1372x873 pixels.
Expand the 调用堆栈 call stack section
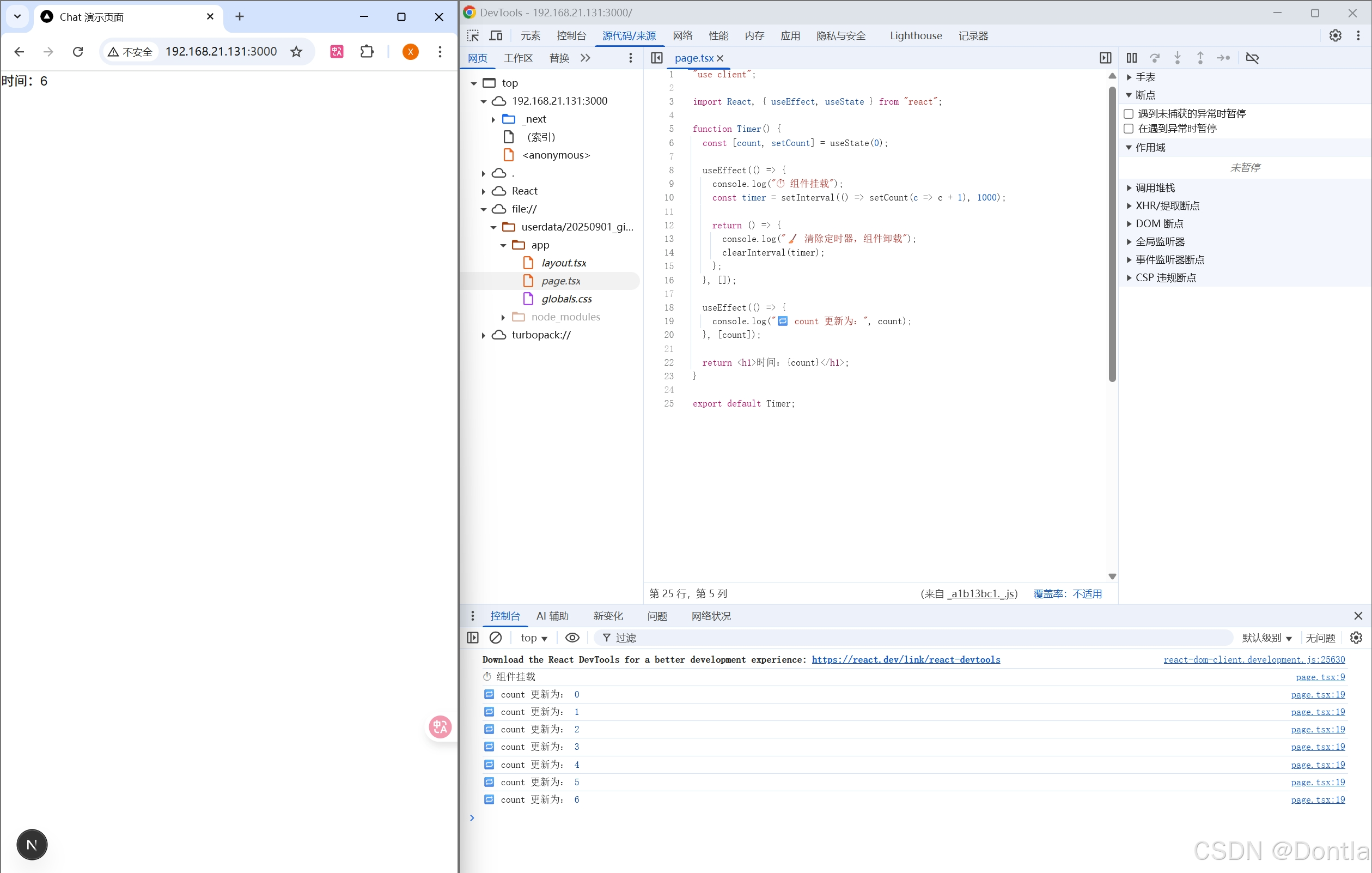1154,188
